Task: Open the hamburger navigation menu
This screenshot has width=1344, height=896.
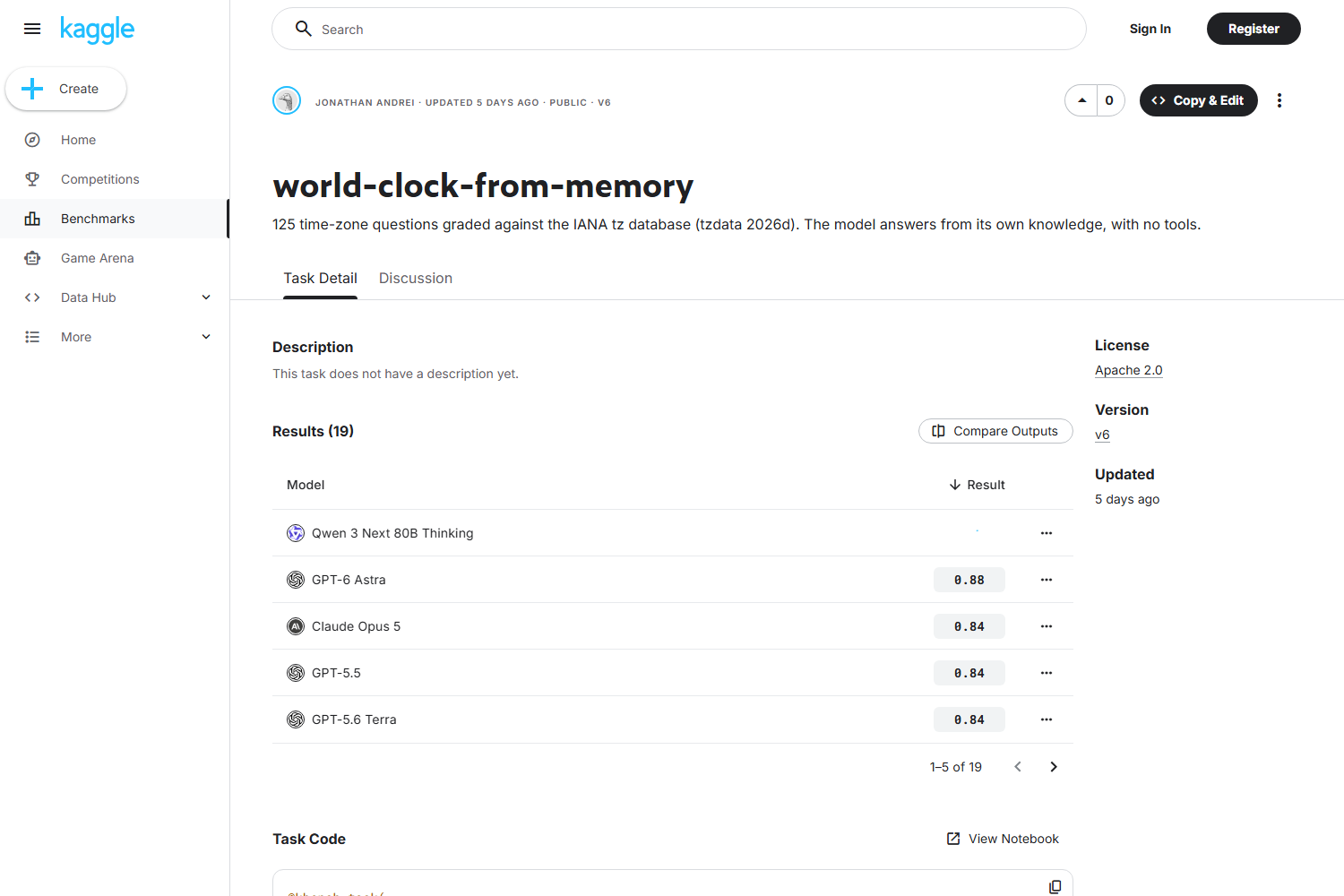Action: pyautogui.click(x=32, y=29)
